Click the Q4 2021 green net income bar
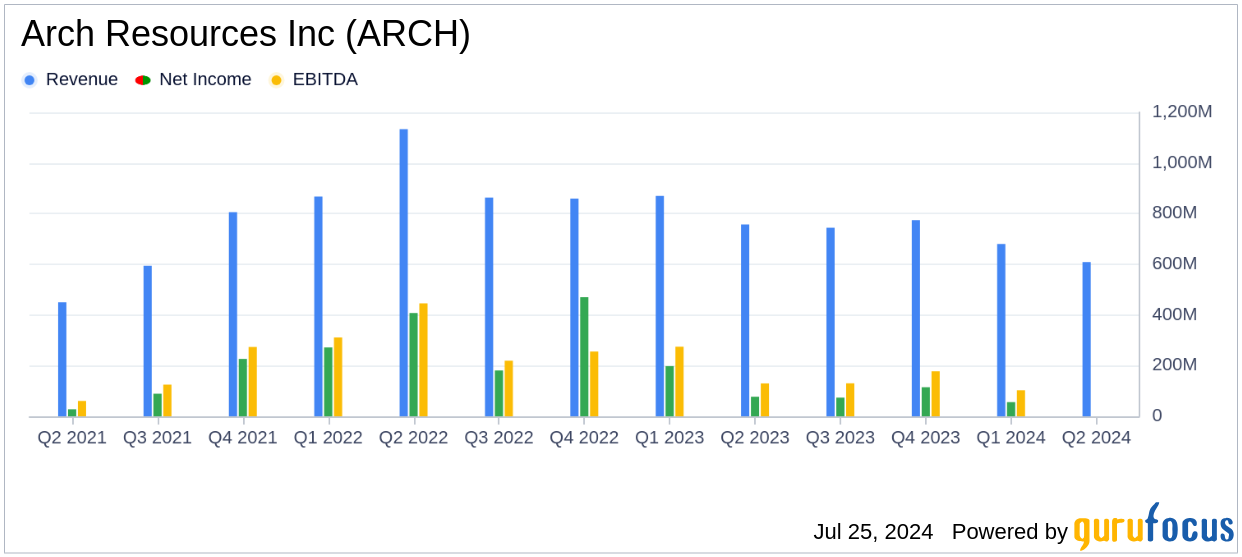The width and height of the screenshot is (1242, 557). click(x=243, y=387)
